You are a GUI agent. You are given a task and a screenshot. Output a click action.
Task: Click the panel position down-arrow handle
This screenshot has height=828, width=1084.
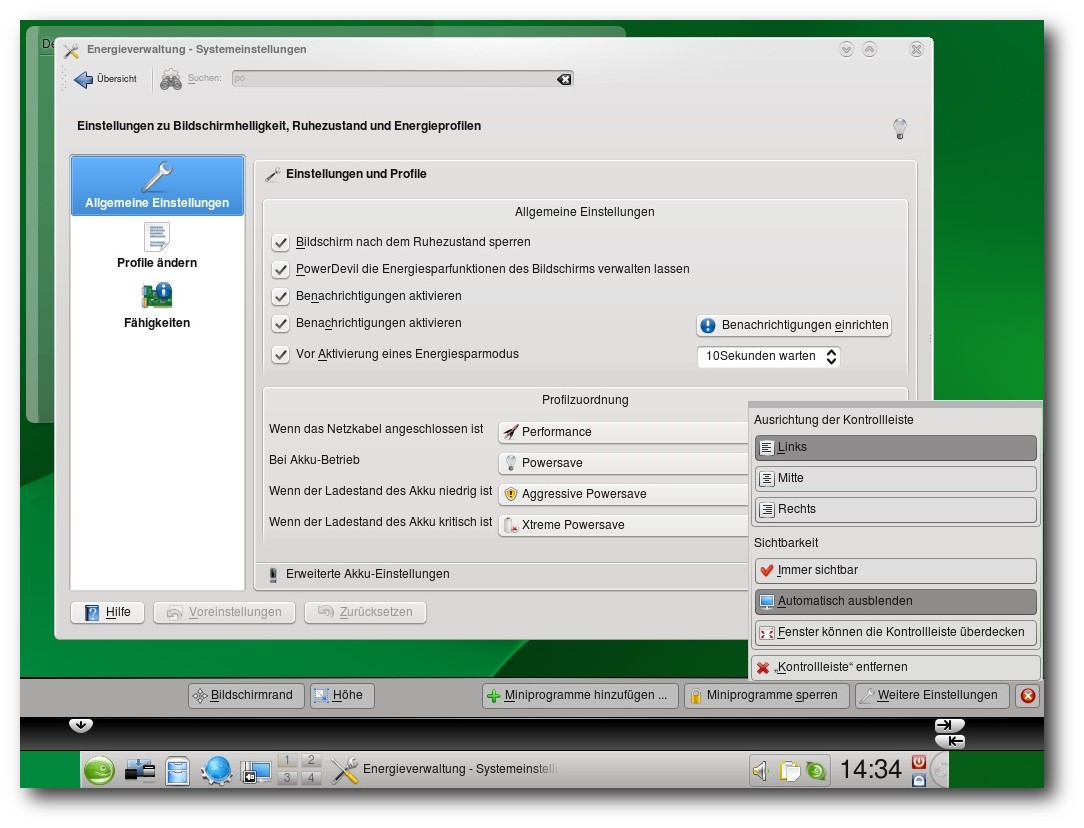point(81,725)
